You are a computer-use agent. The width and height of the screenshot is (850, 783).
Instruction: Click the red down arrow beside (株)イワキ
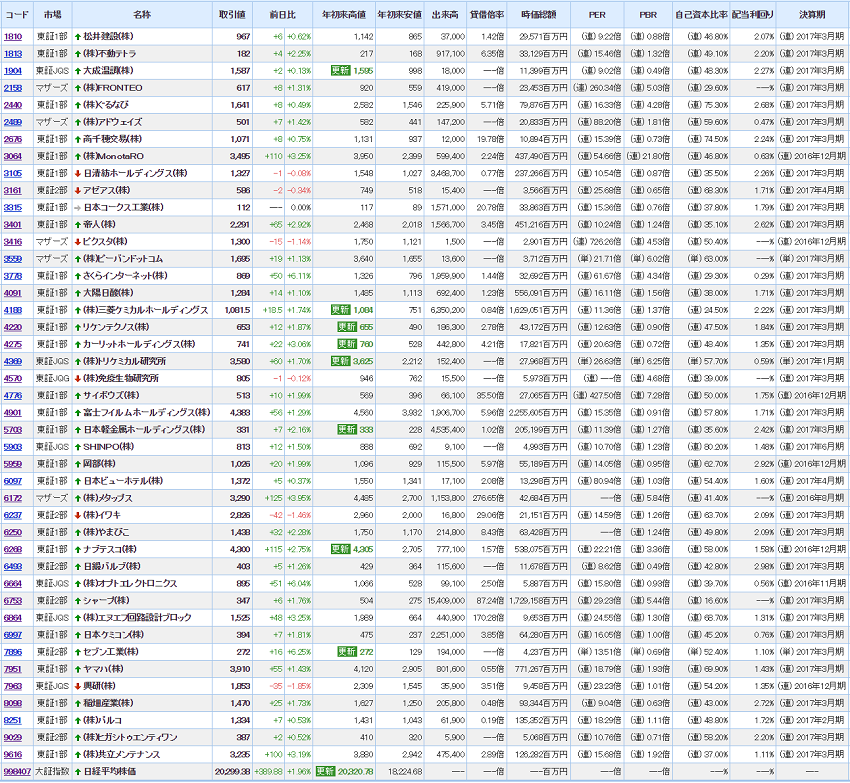point(78,515)
